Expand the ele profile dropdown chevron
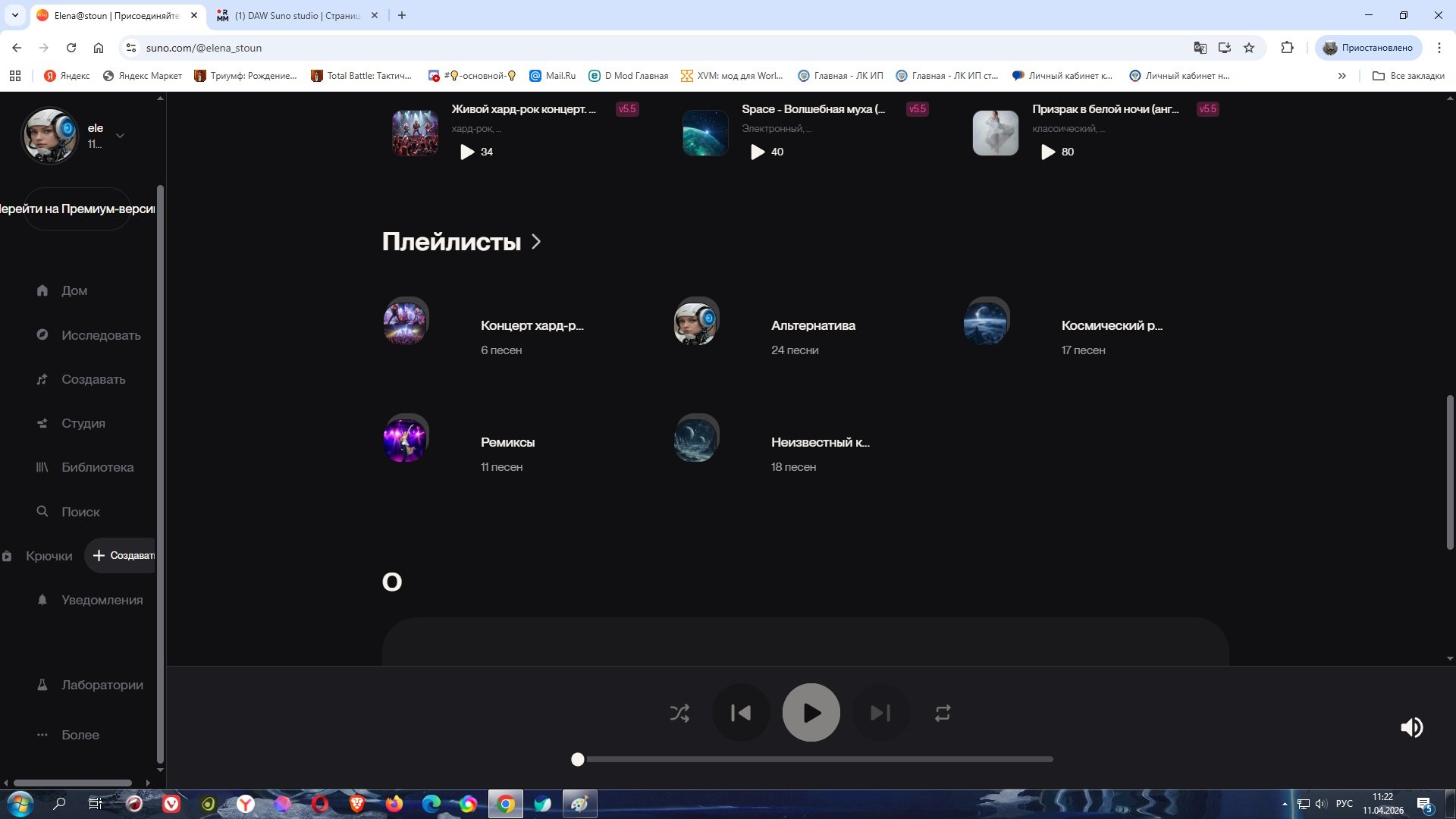Viewport: 1456px width, 819px height. tap(120, 136)
